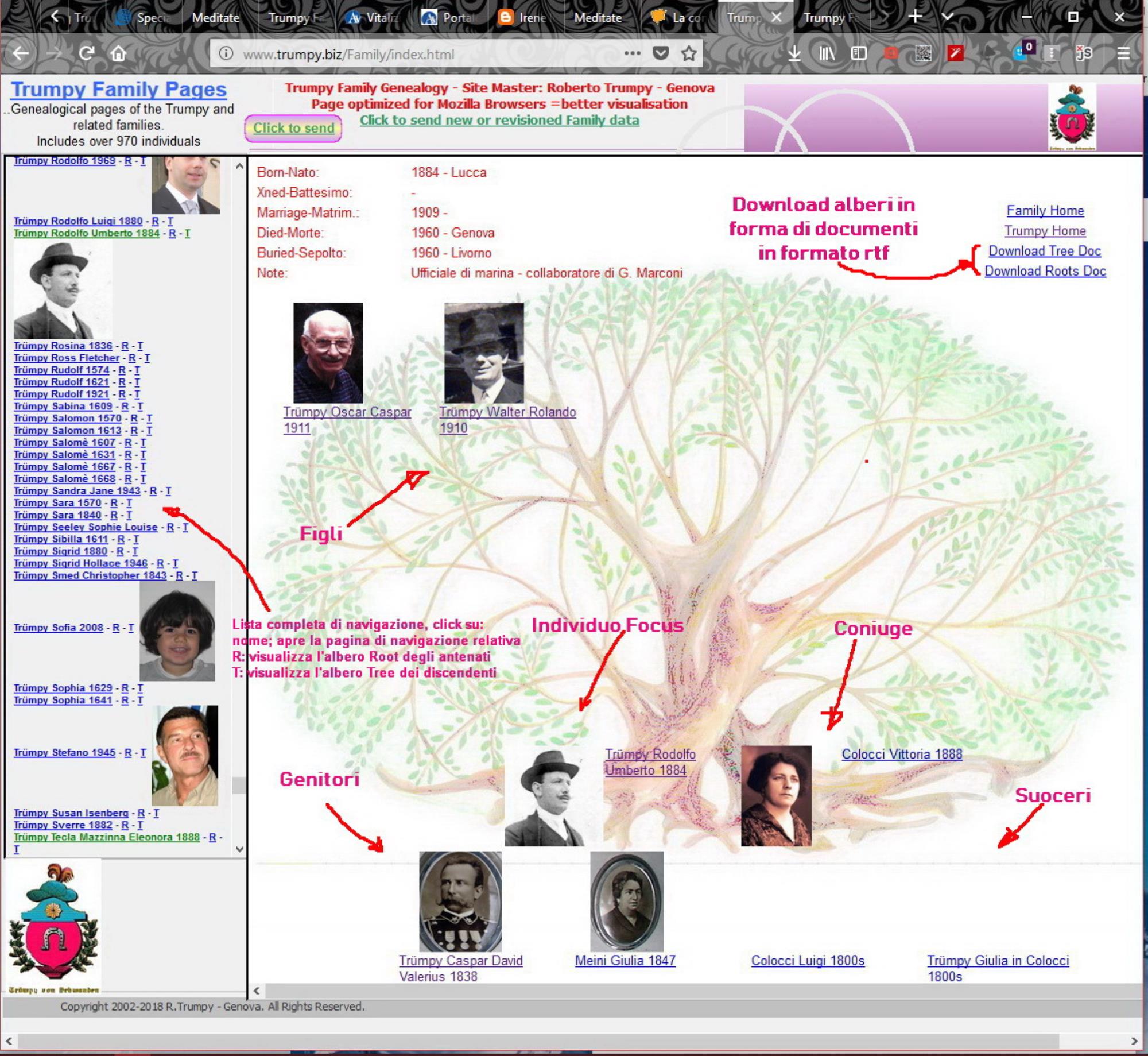1148x1056 pixels.
Task: Click sidebar list scroll-down arrow
Action: coord(239,849)
